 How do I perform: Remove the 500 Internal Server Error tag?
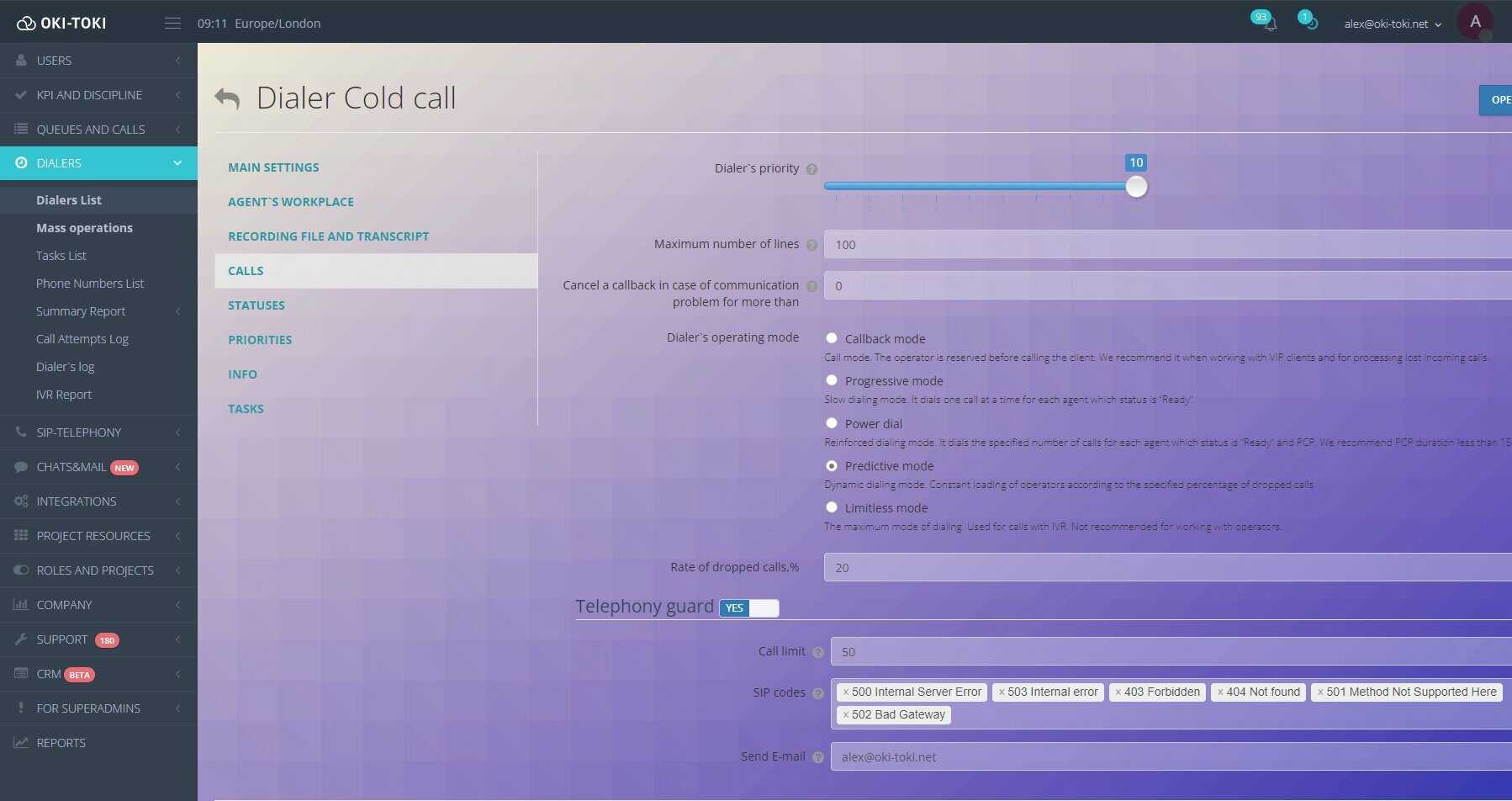point(846,692)
